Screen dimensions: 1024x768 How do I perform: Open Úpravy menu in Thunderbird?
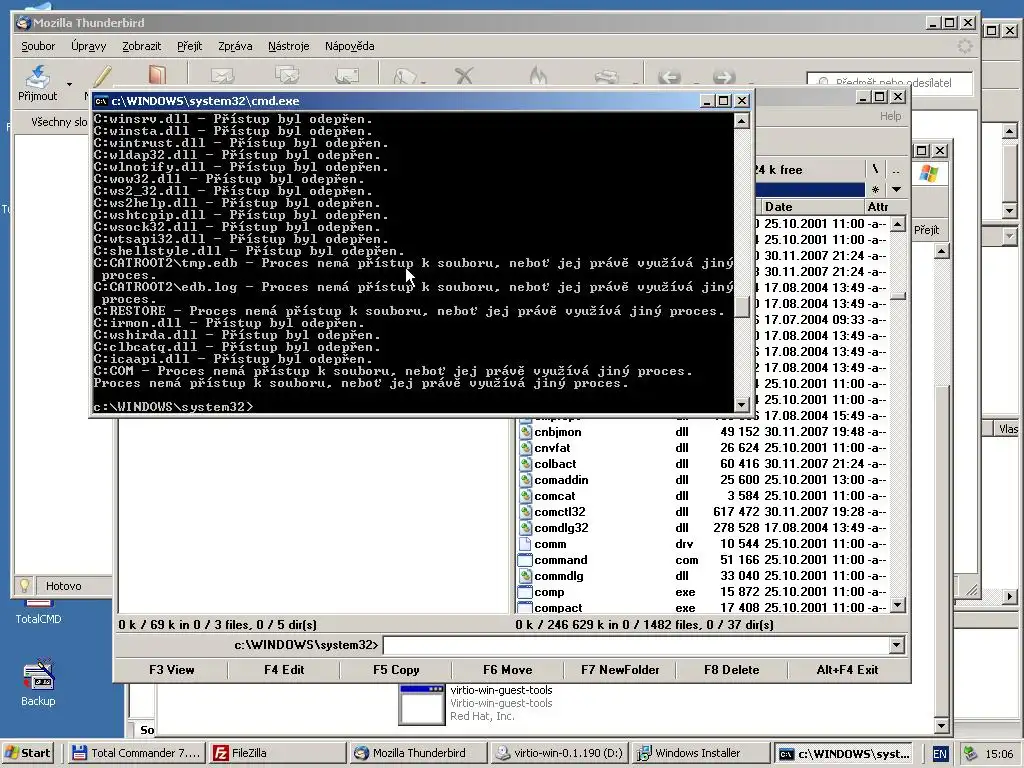coord(88,46)
